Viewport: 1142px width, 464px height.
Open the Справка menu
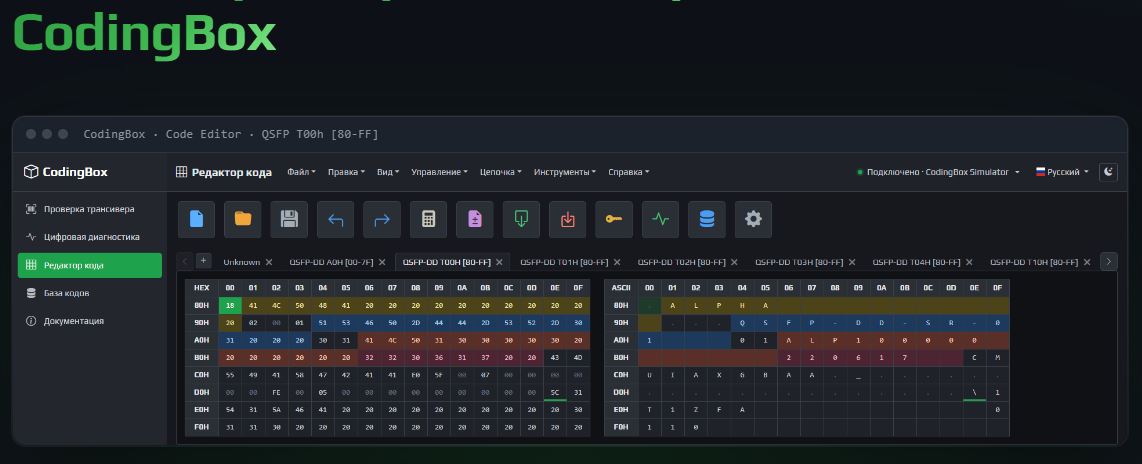[629, 172]
